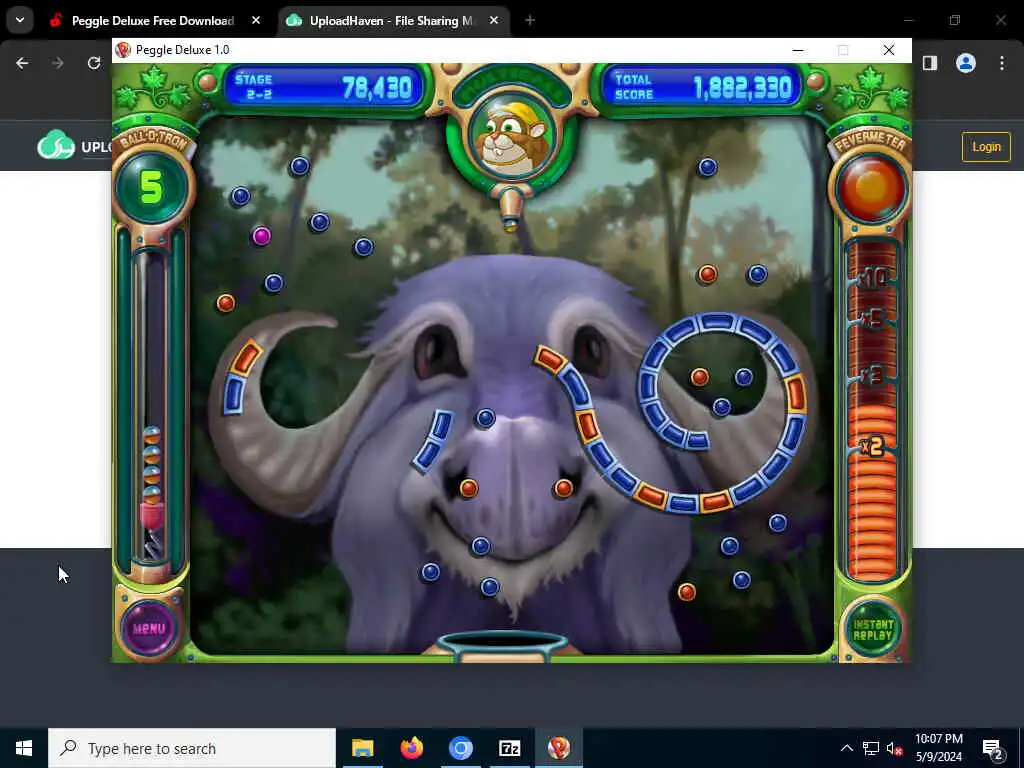
Task: Click the x10 marker on the Fevermeter
Action: pyautogui.click(x=872, y=278)
